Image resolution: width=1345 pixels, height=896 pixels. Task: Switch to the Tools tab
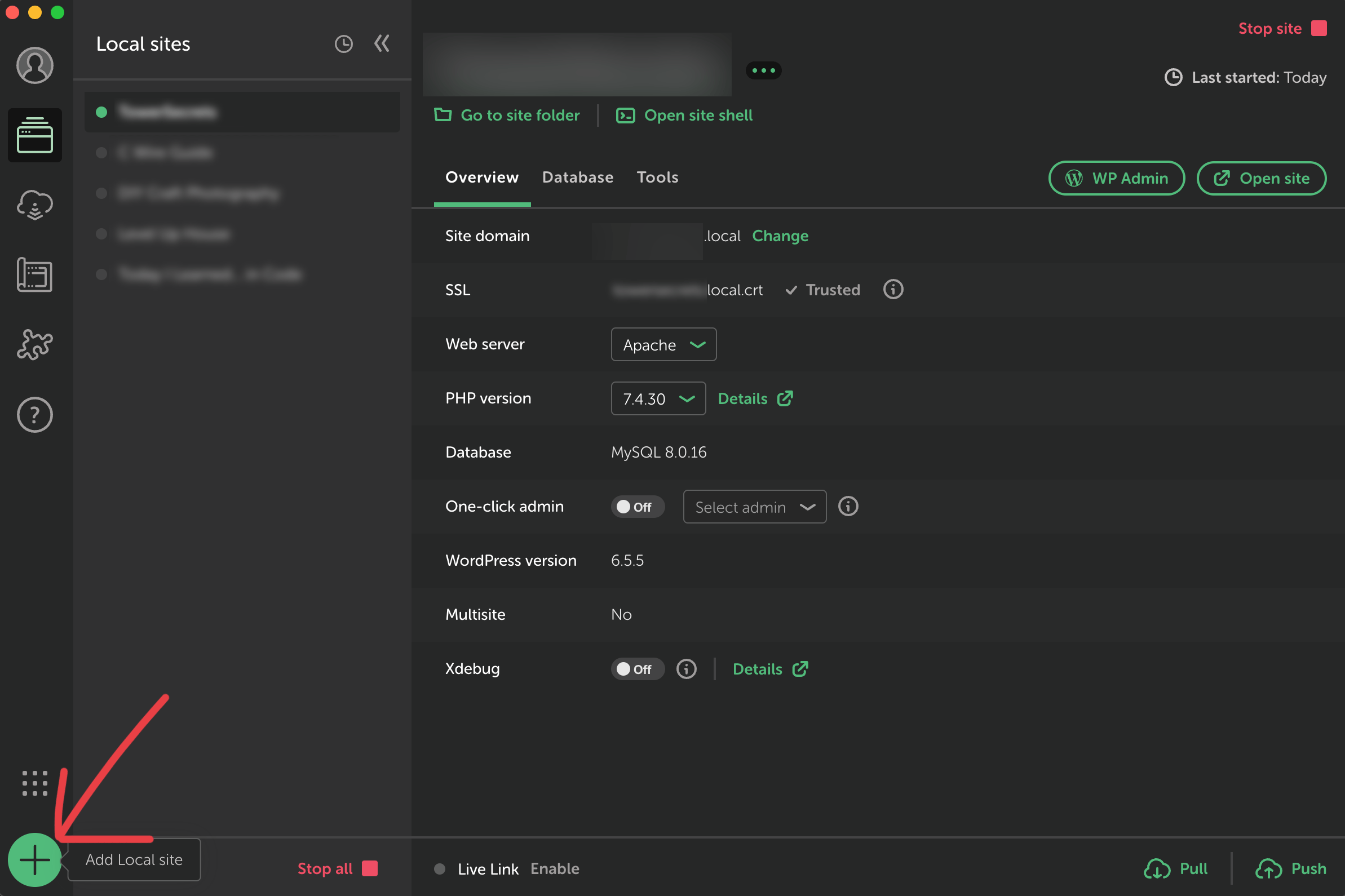657,178
